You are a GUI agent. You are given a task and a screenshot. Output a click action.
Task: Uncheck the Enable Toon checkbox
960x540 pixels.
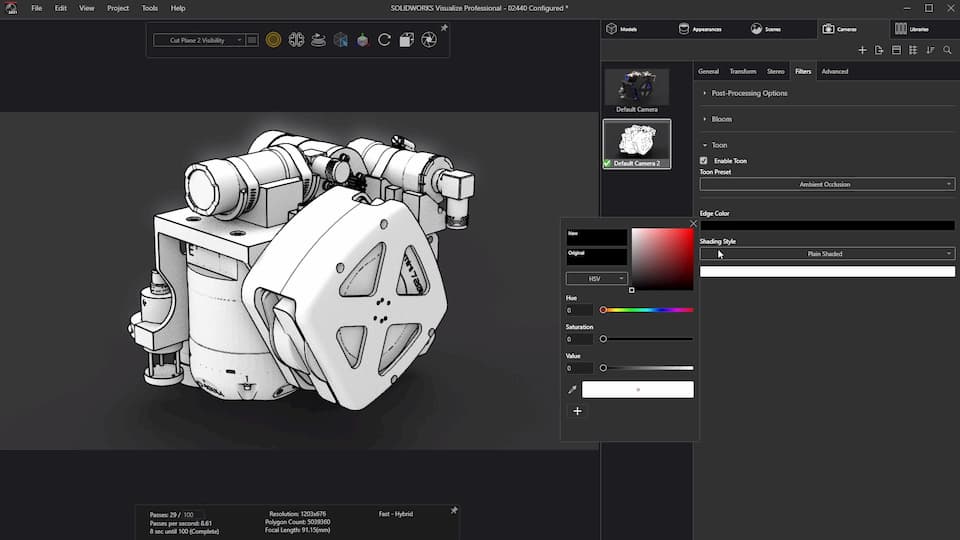(x=704, y=161)
